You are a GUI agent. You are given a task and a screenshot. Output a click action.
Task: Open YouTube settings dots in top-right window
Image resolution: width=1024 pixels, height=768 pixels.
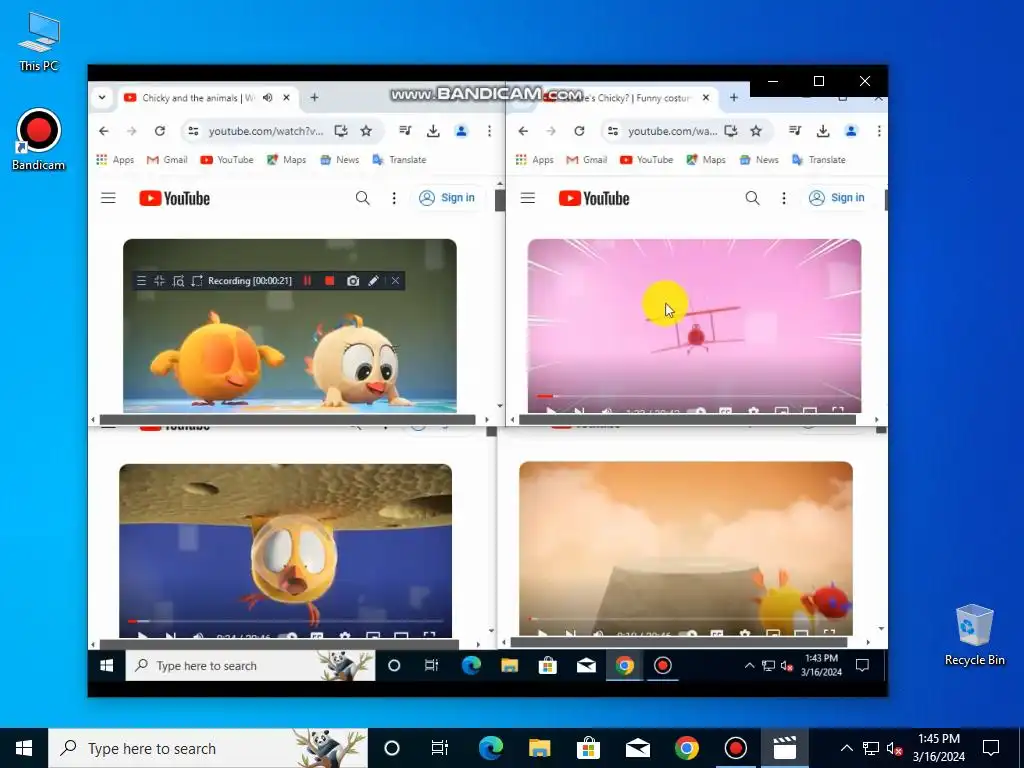784,198
